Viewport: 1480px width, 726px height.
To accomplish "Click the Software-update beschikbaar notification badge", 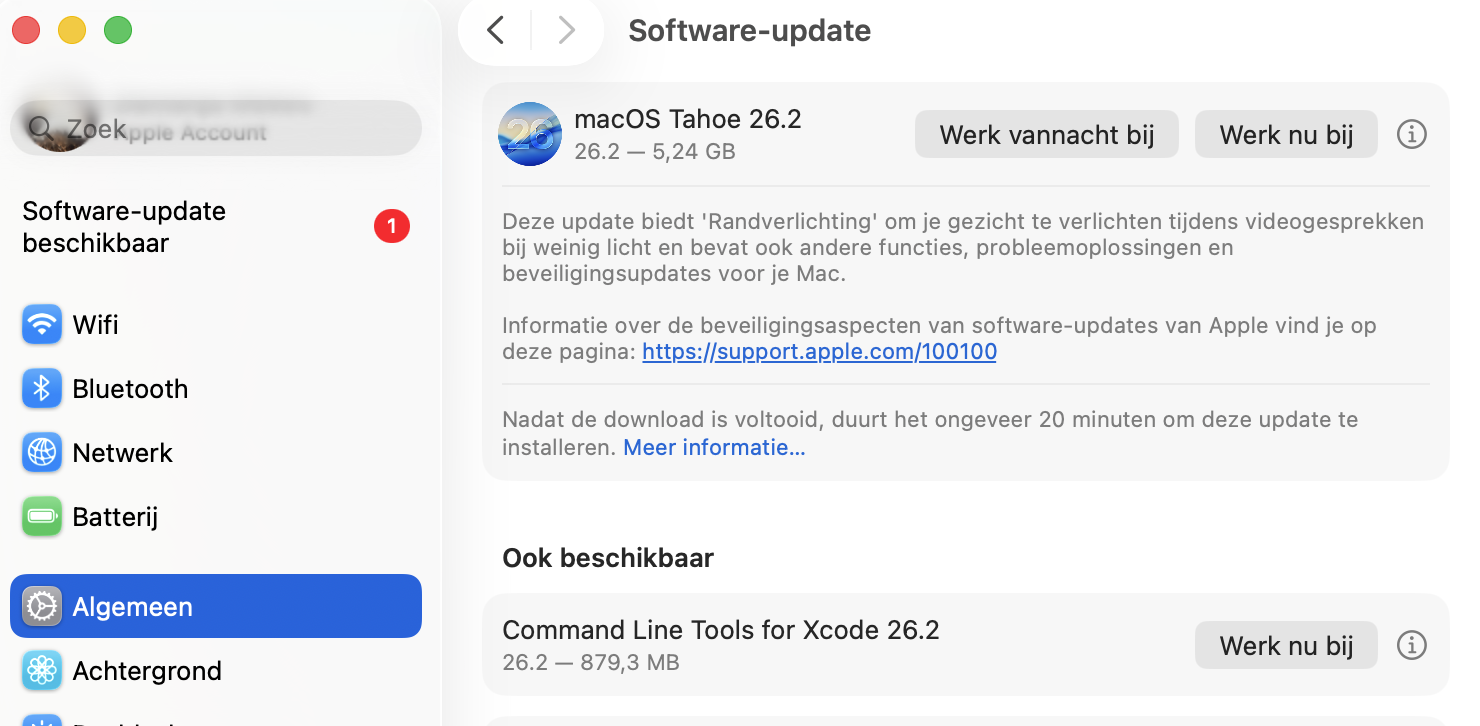I will 392,226.
